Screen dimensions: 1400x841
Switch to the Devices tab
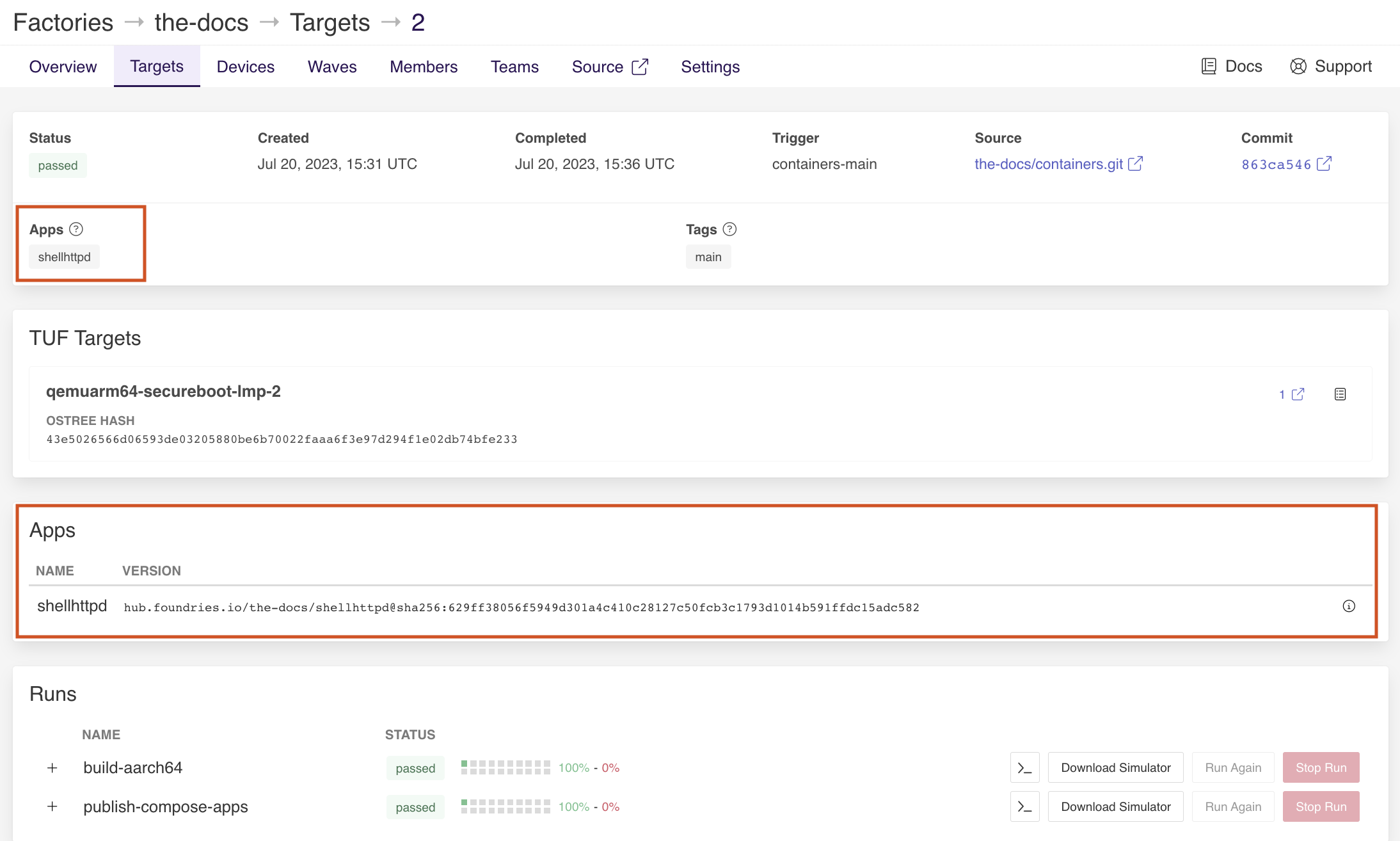pos(245,67)
